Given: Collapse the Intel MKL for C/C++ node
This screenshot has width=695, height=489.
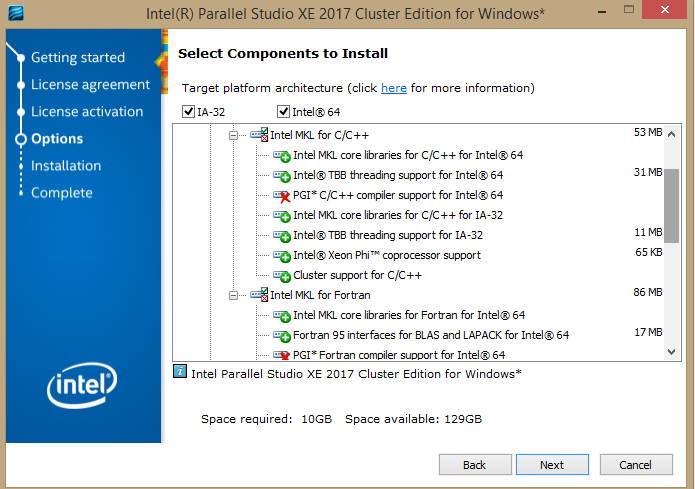Looking at the screenshot, I should [x=233, y=135].
